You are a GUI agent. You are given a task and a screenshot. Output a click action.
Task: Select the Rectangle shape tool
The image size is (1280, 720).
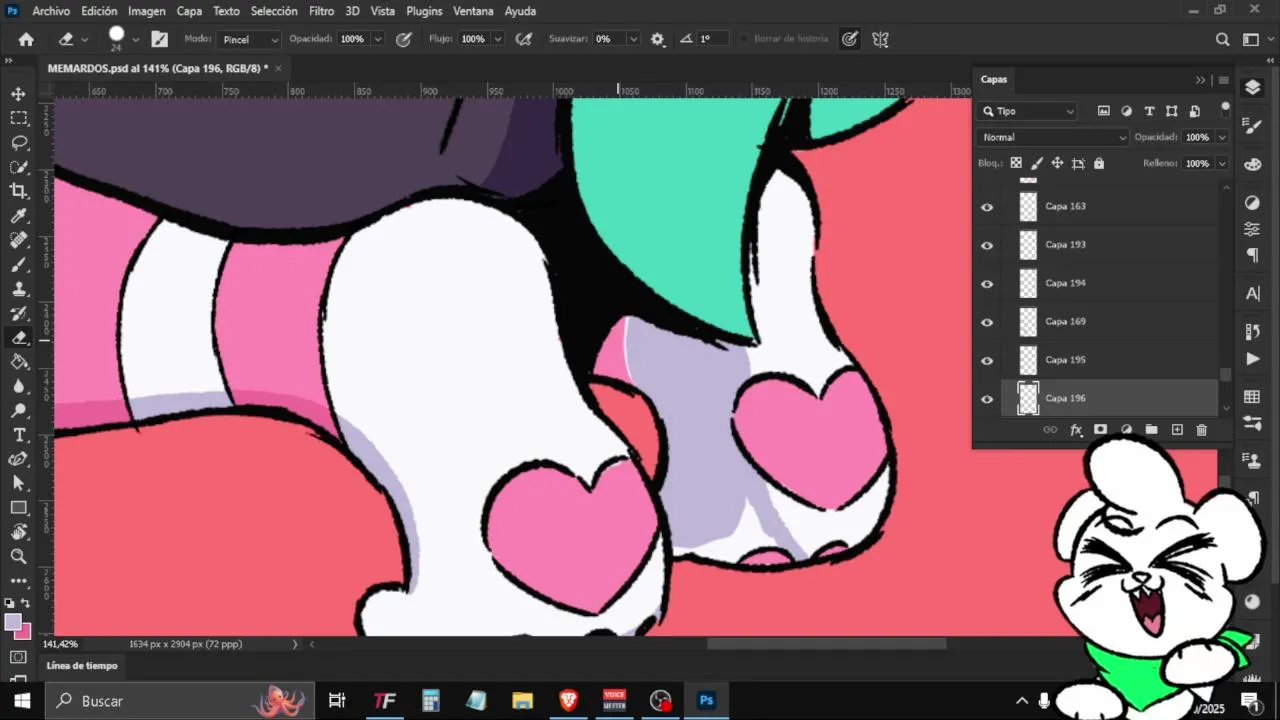pyautogui.click(x=18, y=508)
